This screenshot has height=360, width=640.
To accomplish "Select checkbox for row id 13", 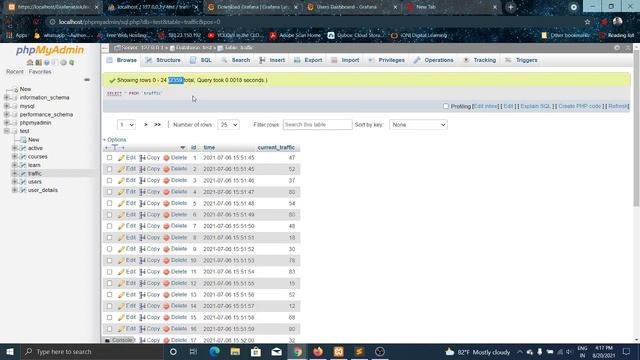I will [x=109, y=295].
